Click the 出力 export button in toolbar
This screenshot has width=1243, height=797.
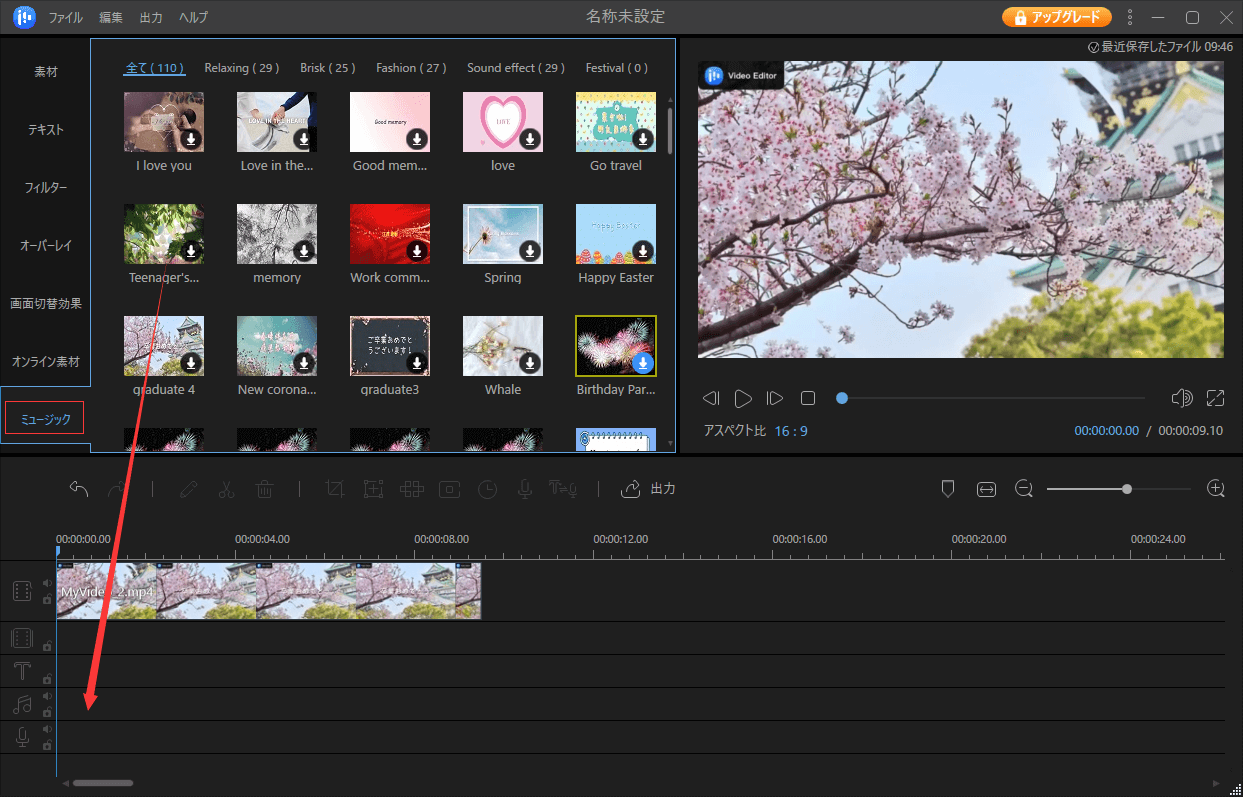pyautogui.click(x=649, y=489)
